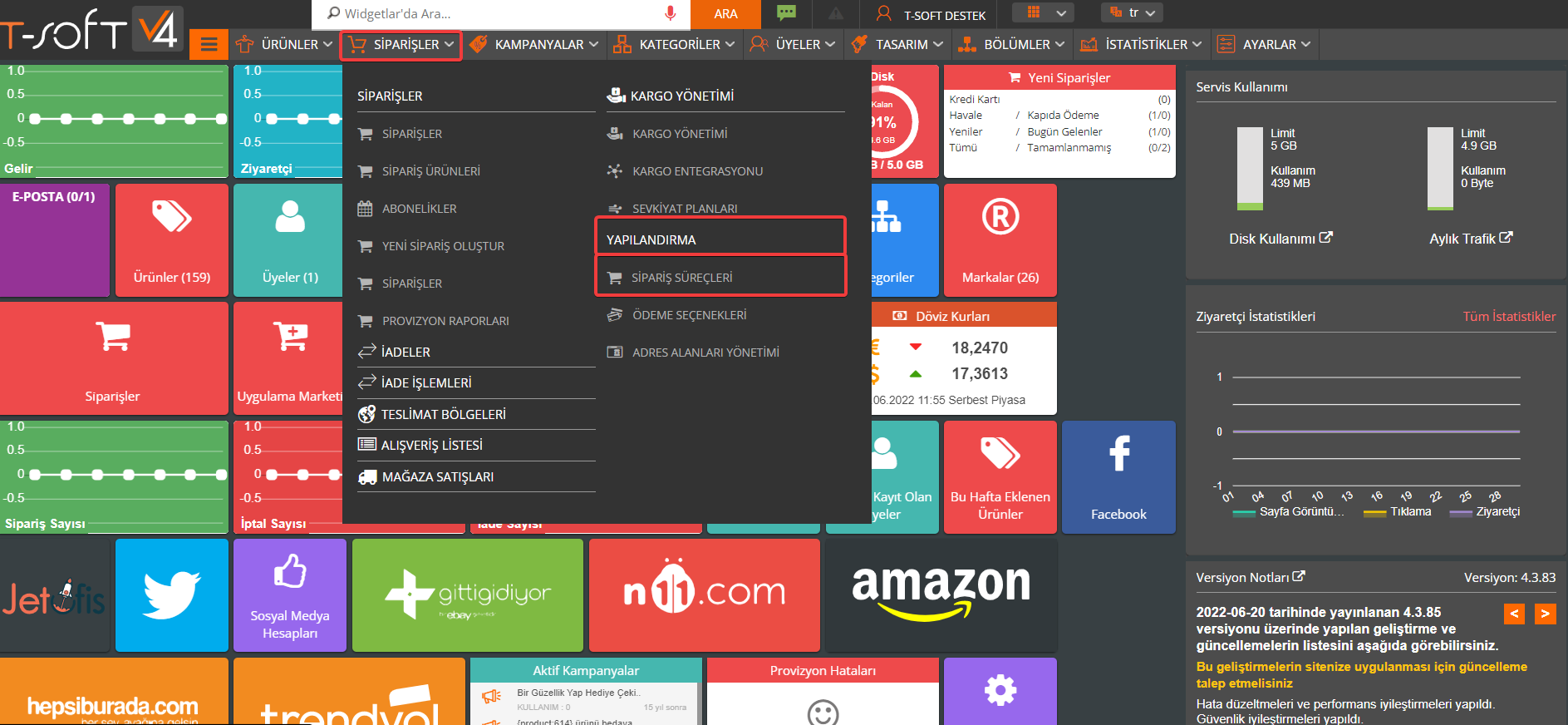Image resolution: width=1568 pixels, height=725 pixels.
Task: Click the warning triangle icon in top bar
Action: [x=836, y=13]
